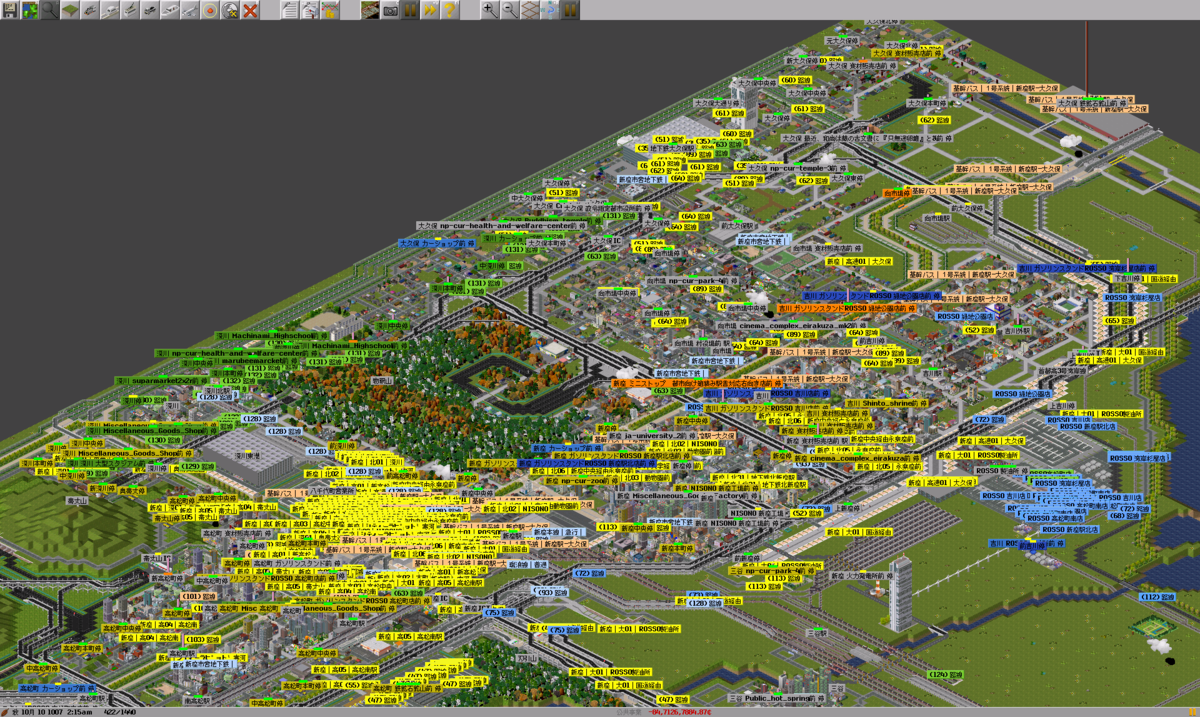Open the road vehicle construction tools
Screen dimensions: 1200x717
pyautogui.click(x=150, y=10)
